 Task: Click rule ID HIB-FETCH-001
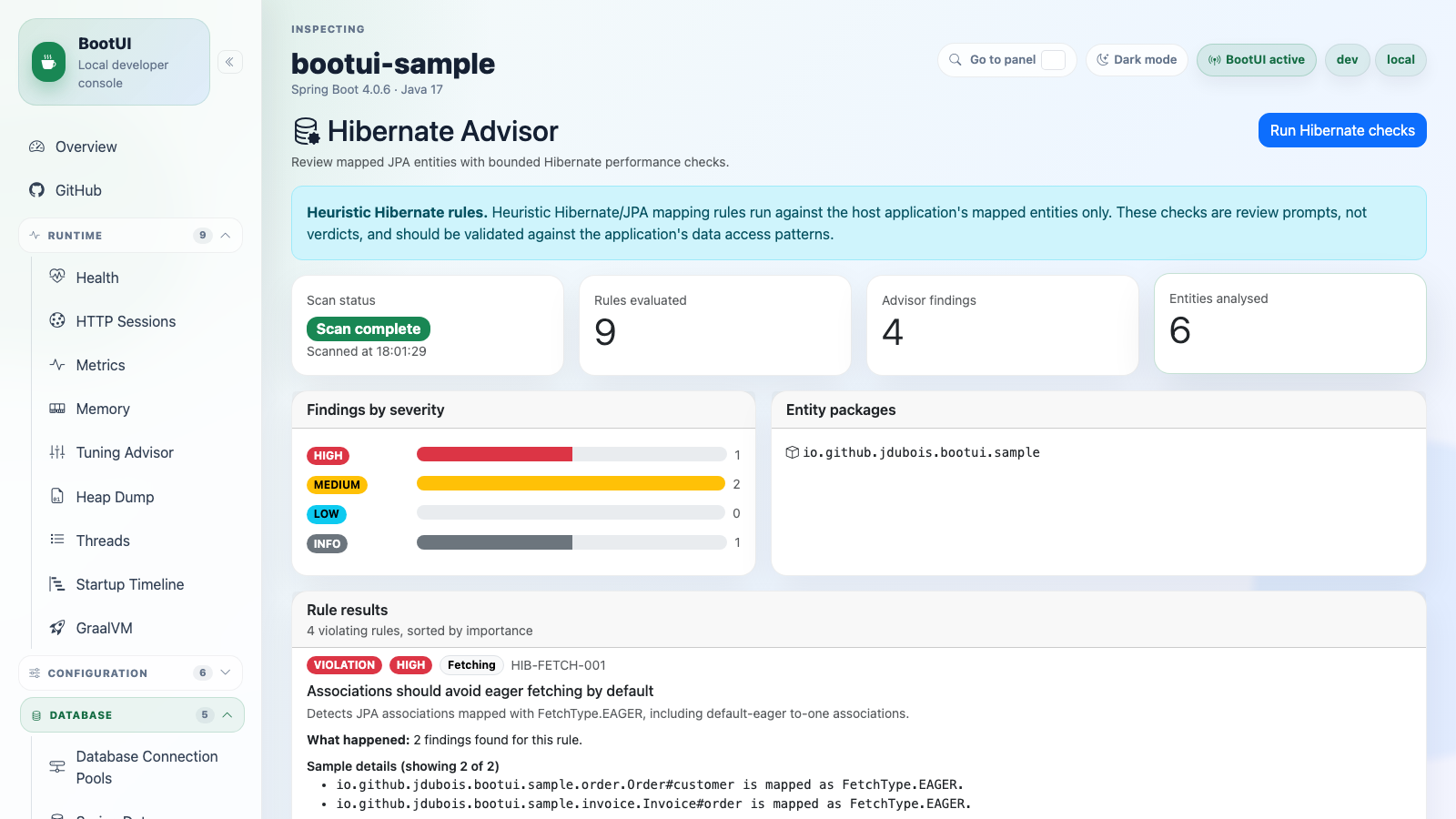click(x=558, y=665)
